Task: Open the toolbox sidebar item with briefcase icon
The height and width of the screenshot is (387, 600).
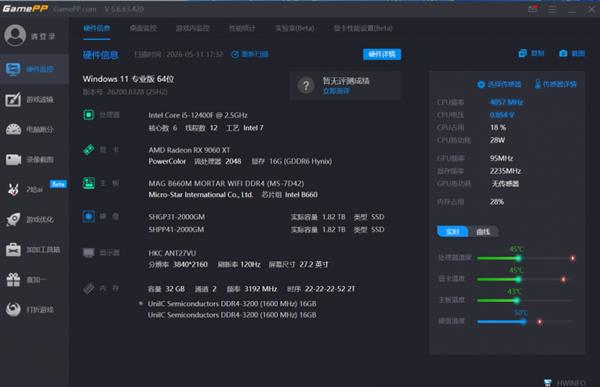Action: 34,250
